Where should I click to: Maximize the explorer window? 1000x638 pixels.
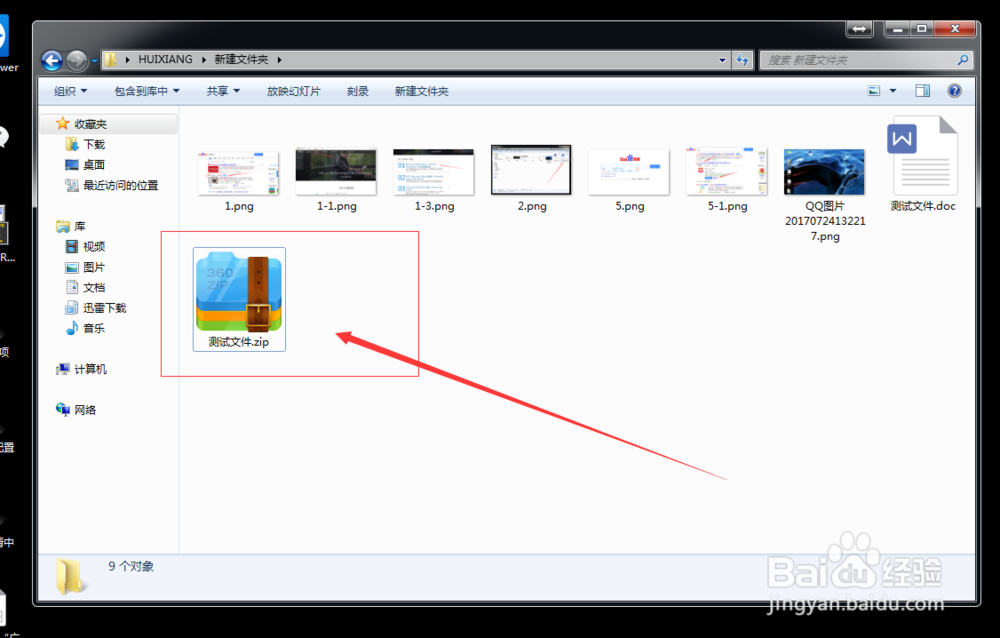click(922, 29)
